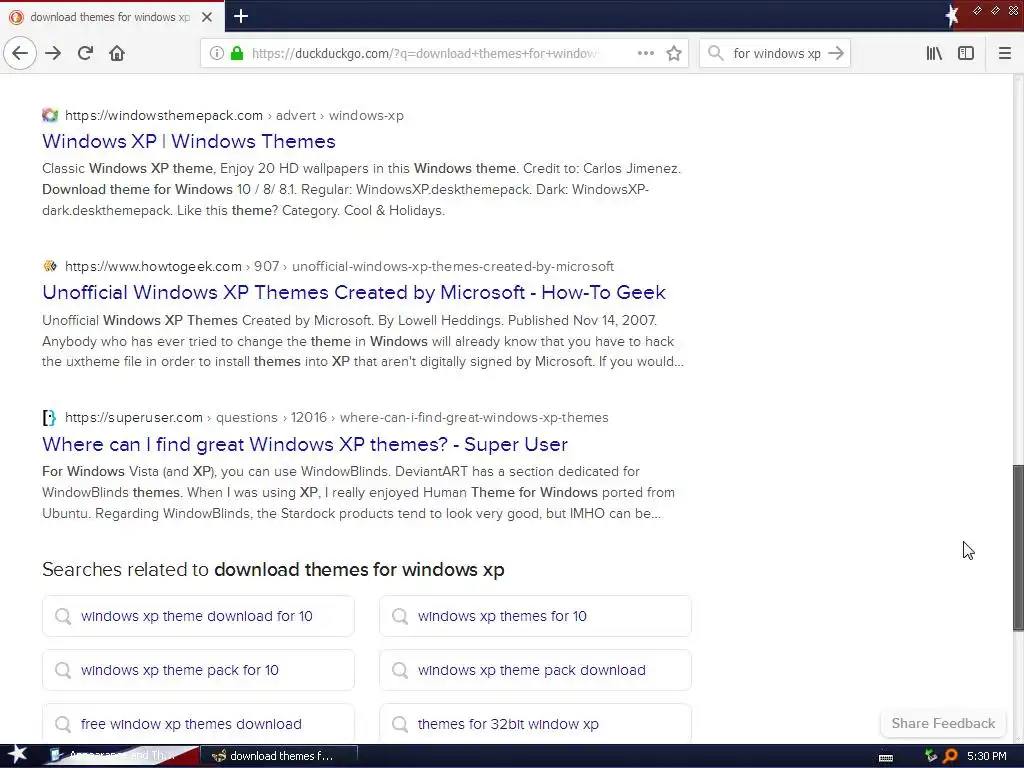Click the 5:30 PM taskbar clock
This screenshot has height=768, width=1024.
[x=987, y=756]
